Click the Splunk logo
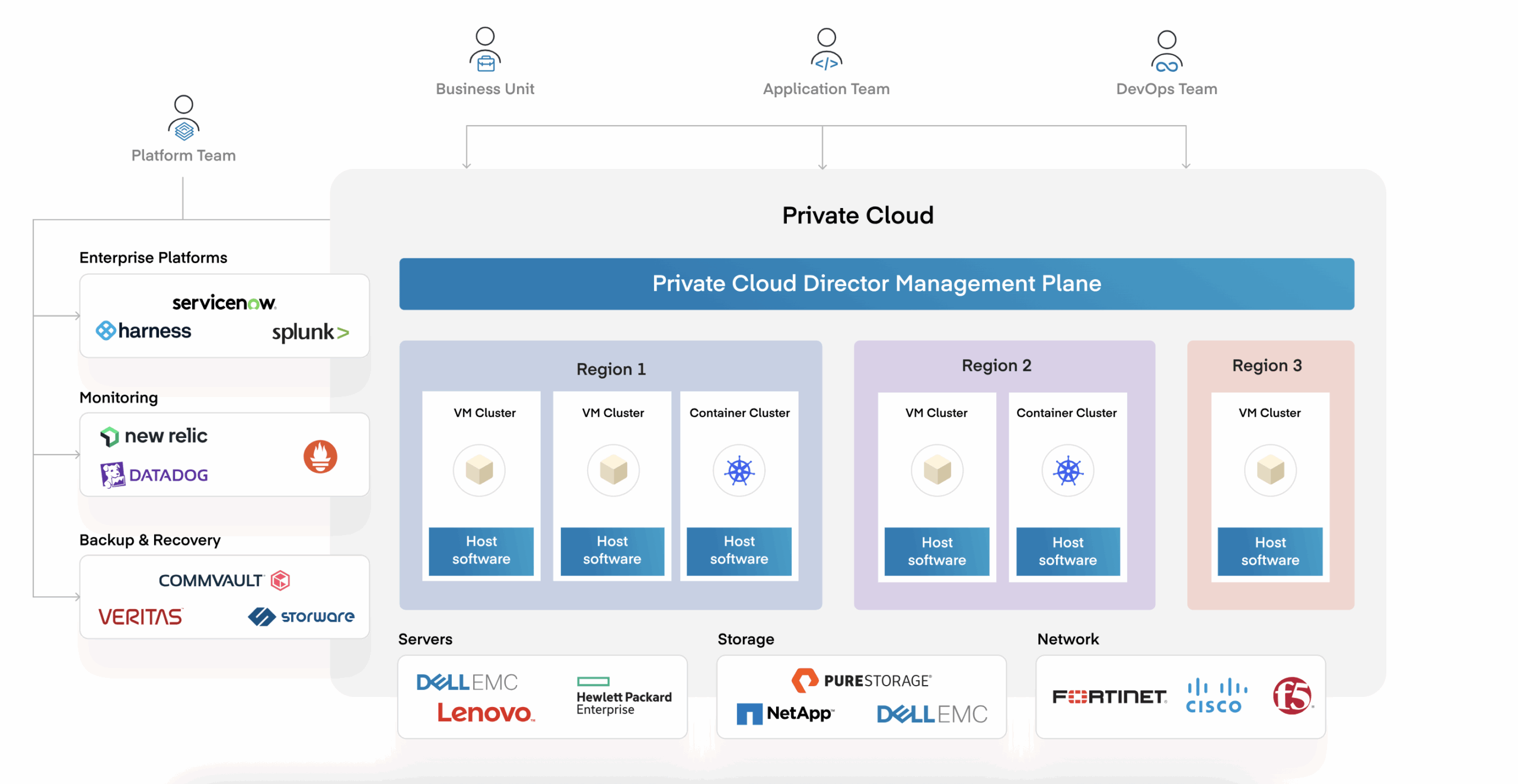1518x784 pixels. 310,332
